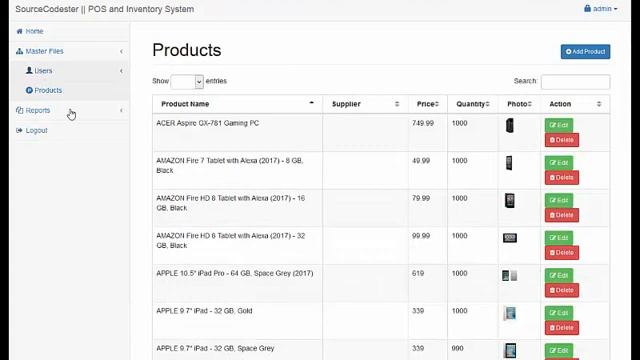Toggle the Users chevron arrow

point(121,71)
